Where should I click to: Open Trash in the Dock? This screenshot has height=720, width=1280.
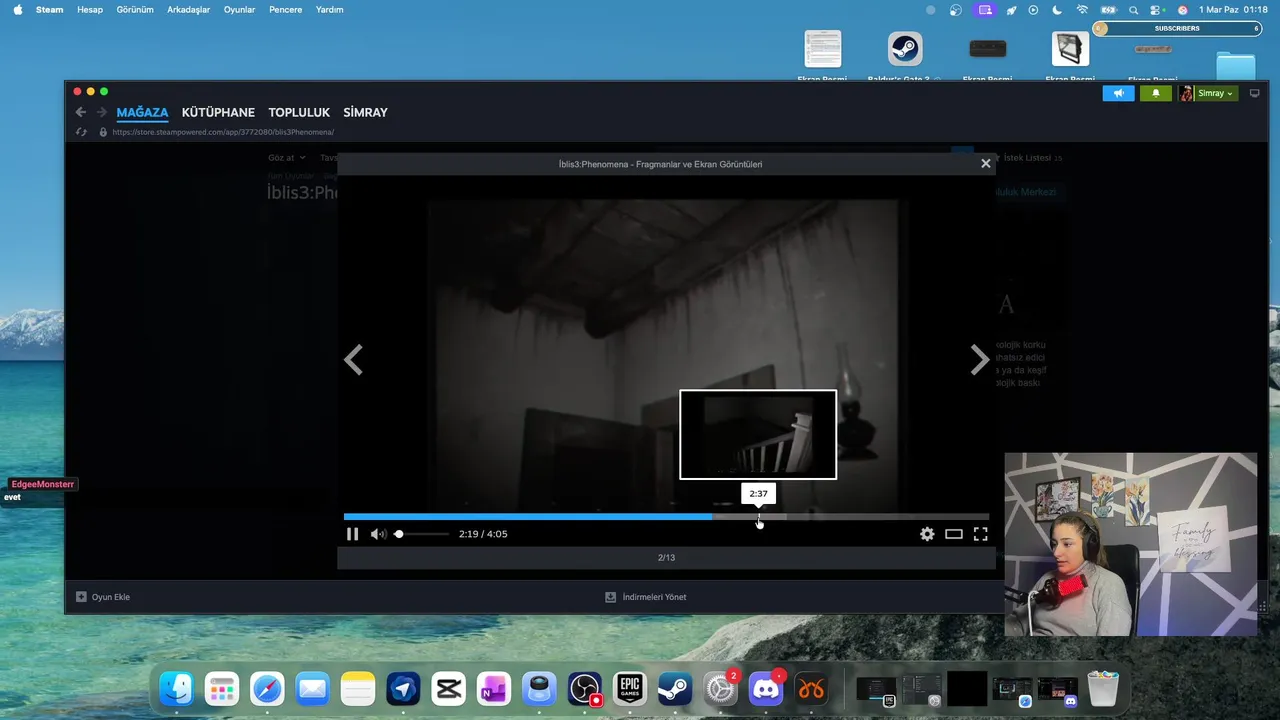click(1103, 689)
